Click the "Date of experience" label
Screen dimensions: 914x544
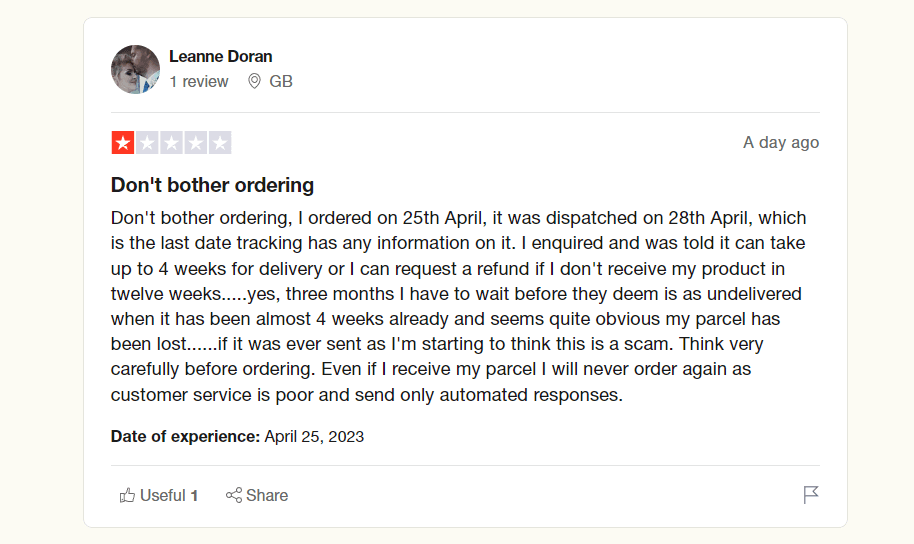[x=185, y=436]
